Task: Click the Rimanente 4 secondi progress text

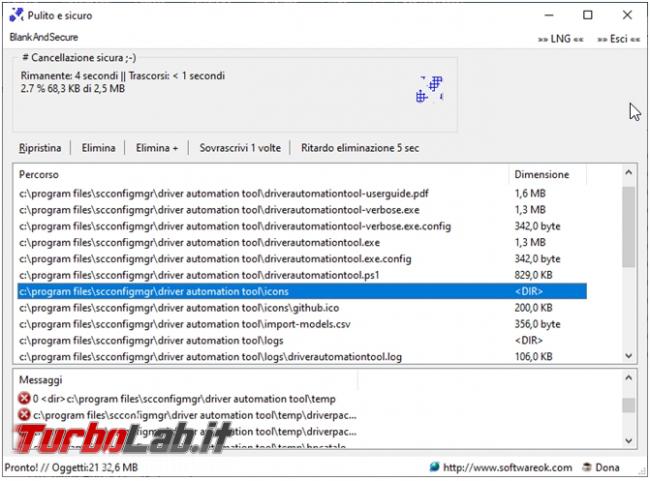Action: click(x=123, y=76)
